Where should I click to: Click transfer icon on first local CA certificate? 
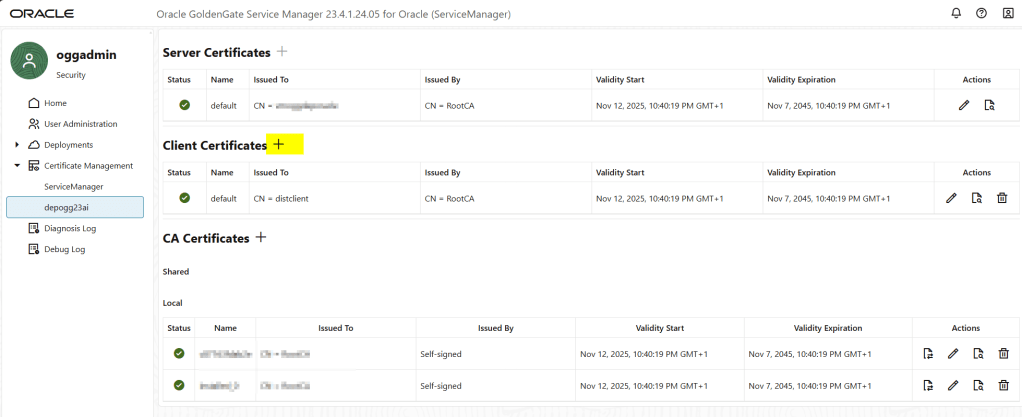(x=928, y=353)
